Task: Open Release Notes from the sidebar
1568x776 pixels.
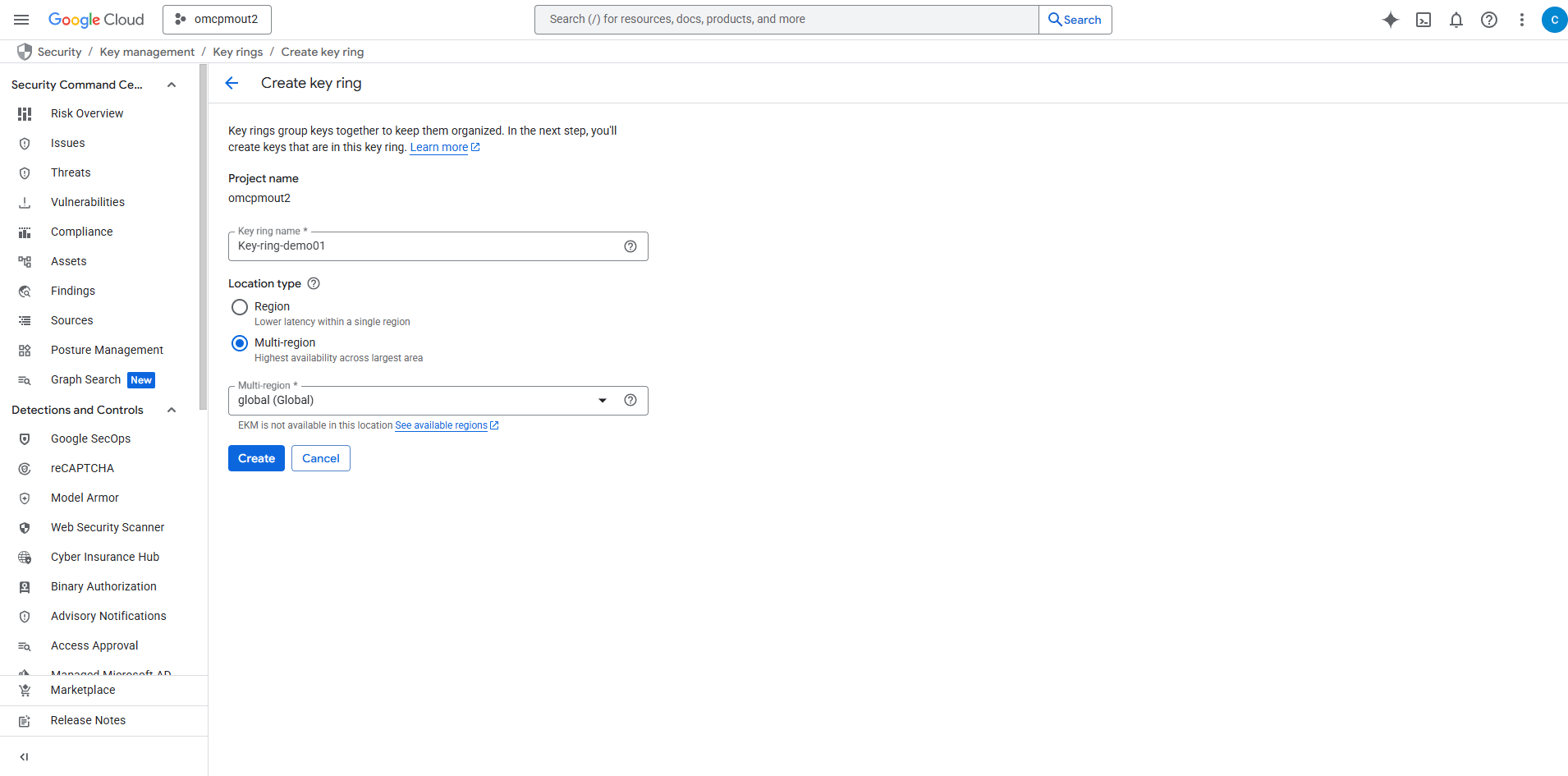Action: pos(87,720)
